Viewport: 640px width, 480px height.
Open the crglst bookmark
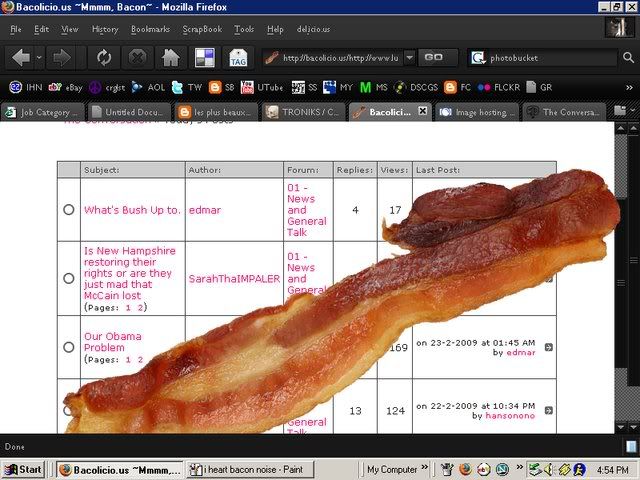tap(107, 87)
